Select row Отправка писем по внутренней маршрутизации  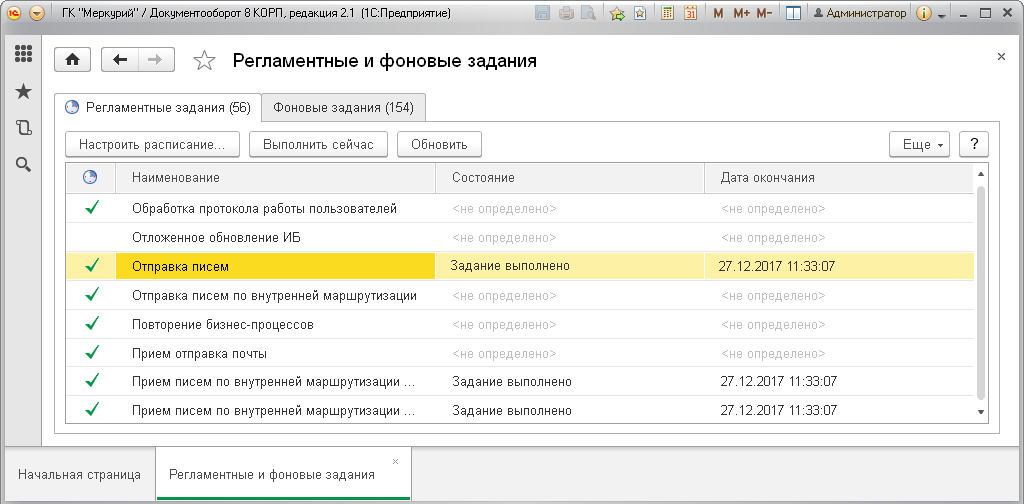point(520,295)
